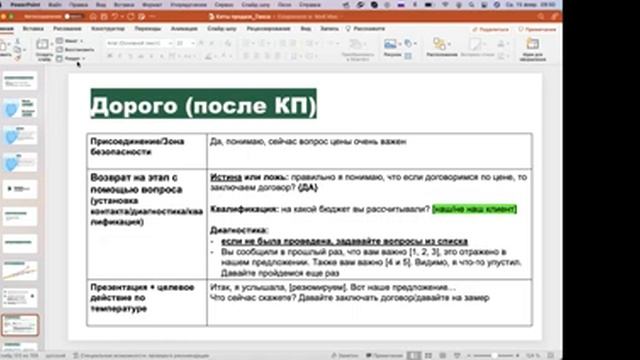Screen dimensions: 640x360
Task: Select the first slide thumbnail
Action: (20, 81)
